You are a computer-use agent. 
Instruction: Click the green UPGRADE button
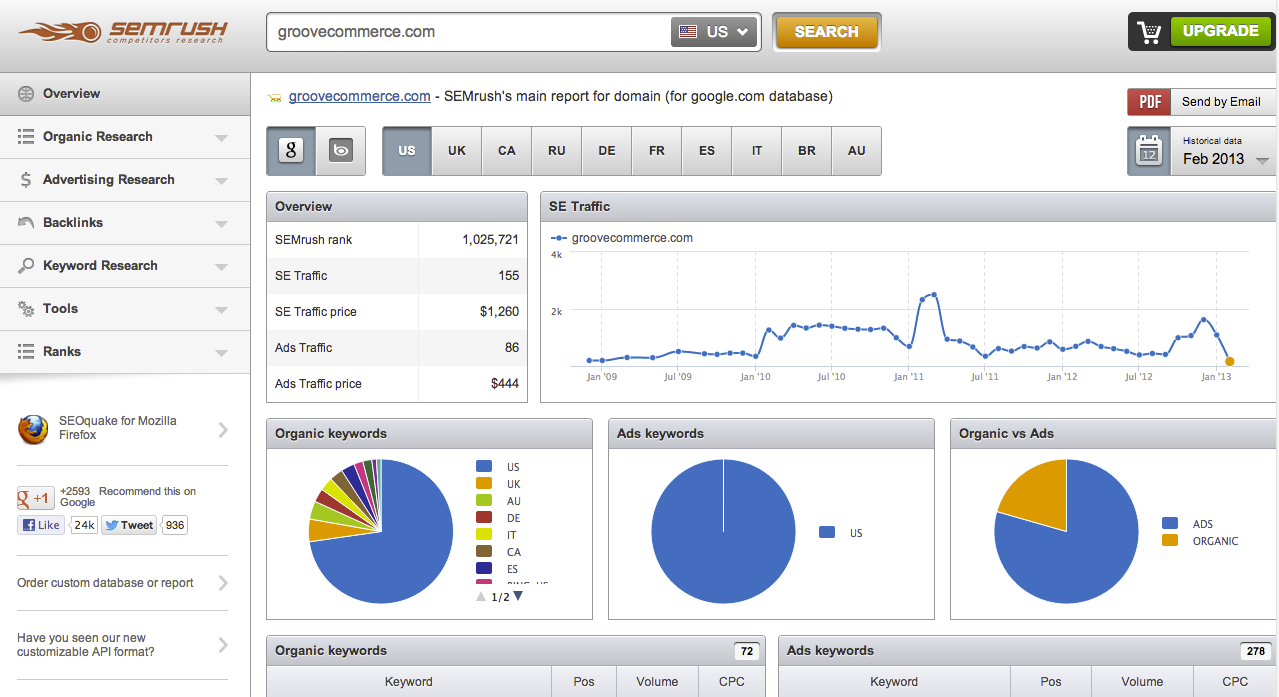pos(1220,31)
